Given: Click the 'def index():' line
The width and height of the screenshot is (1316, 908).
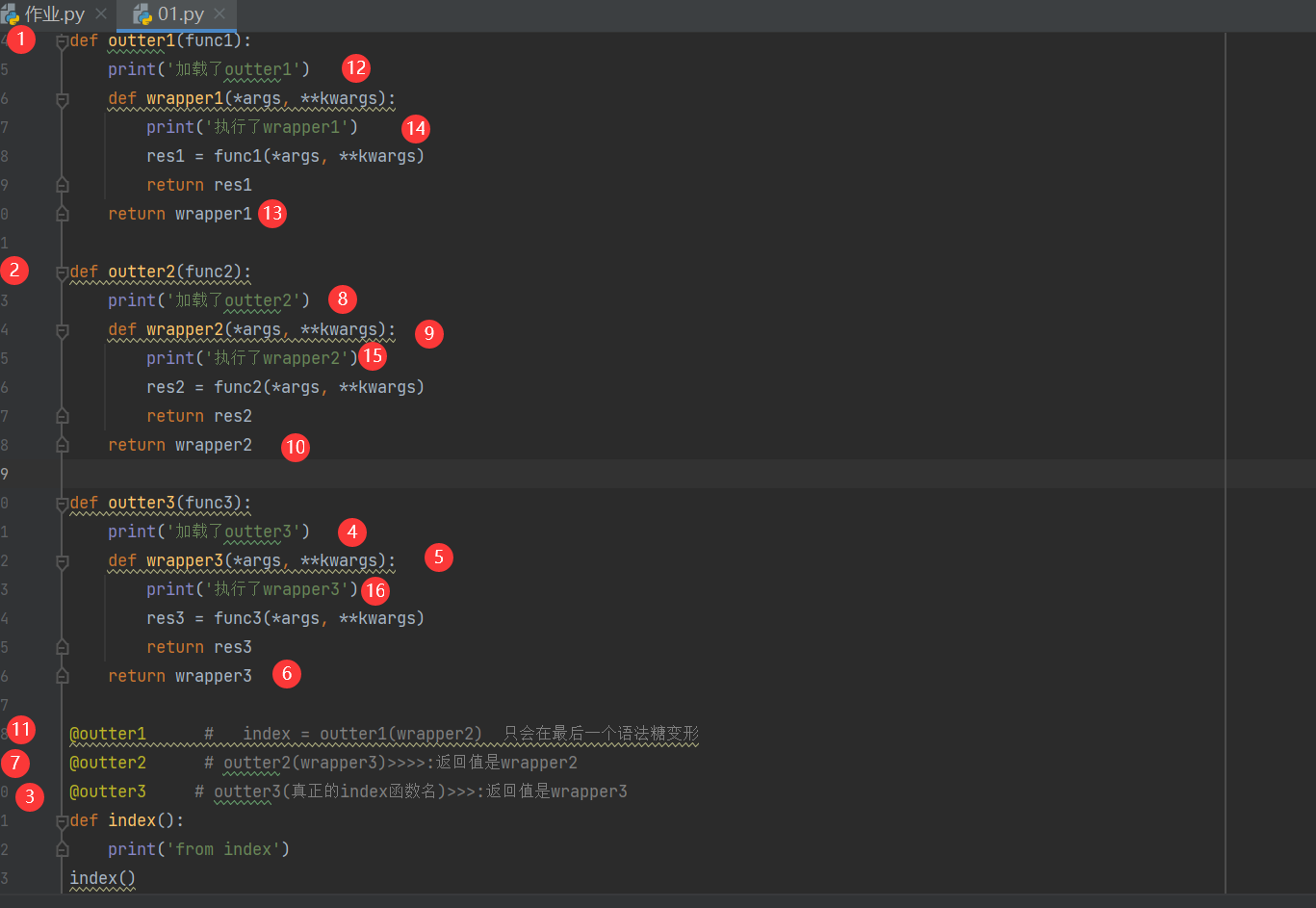Looking at the screenshot, I should point(126,820).
